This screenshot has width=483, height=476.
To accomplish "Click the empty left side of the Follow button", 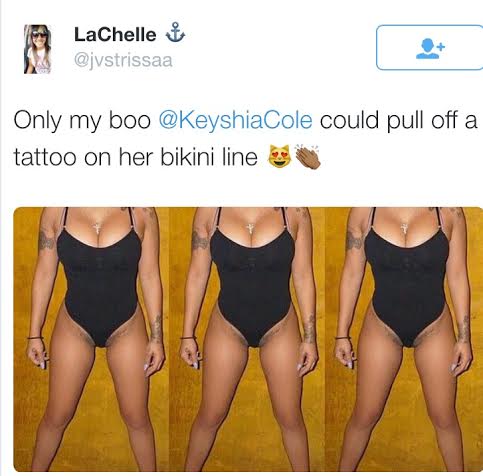I will pyautogui.click(x=395, y=48).
